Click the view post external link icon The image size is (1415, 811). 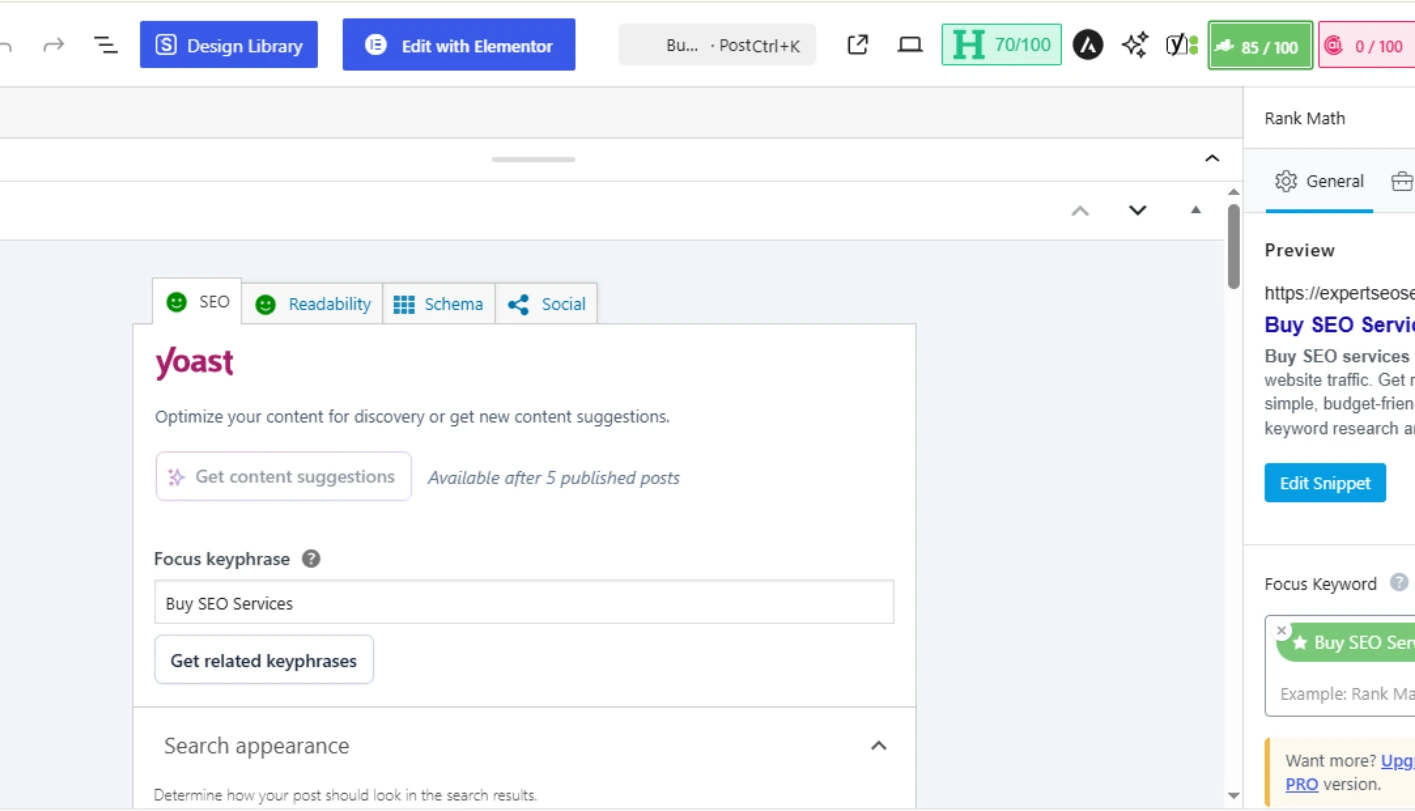pos(858,45)
